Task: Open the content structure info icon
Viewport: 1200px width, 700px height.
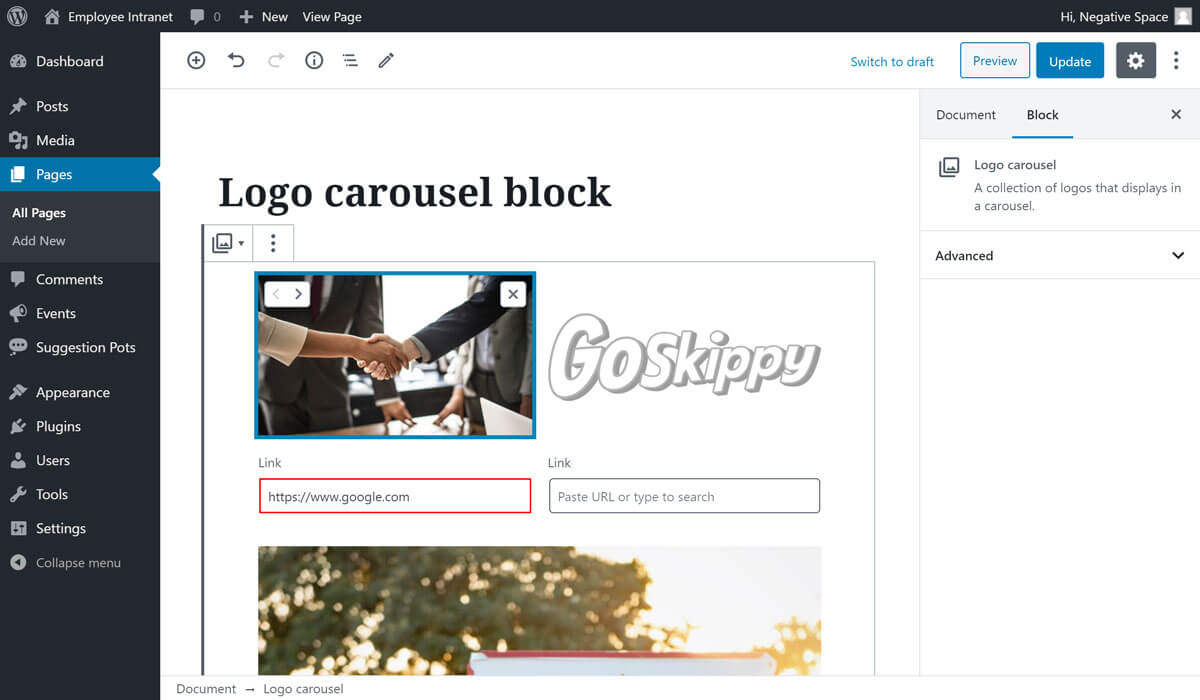Action: click(x=314, y=61)
